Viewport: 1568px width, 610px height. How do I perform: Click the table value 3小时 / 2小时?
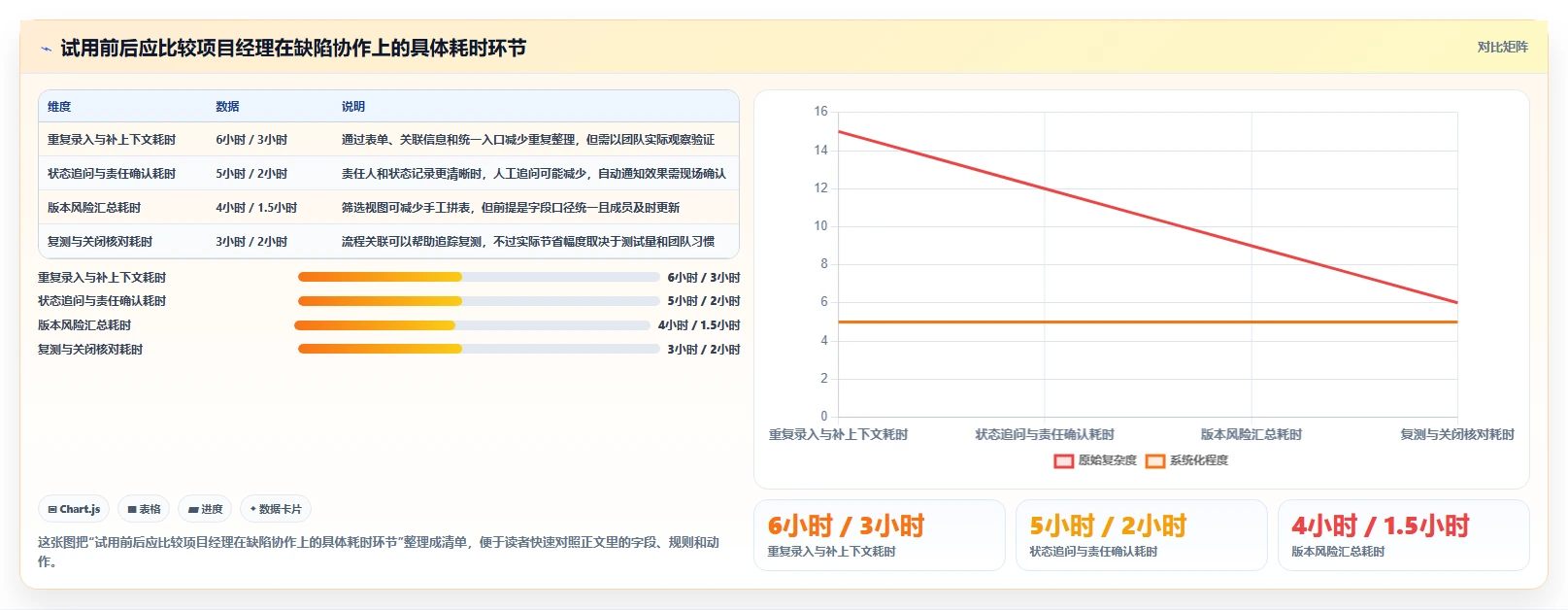coord(251,242)
